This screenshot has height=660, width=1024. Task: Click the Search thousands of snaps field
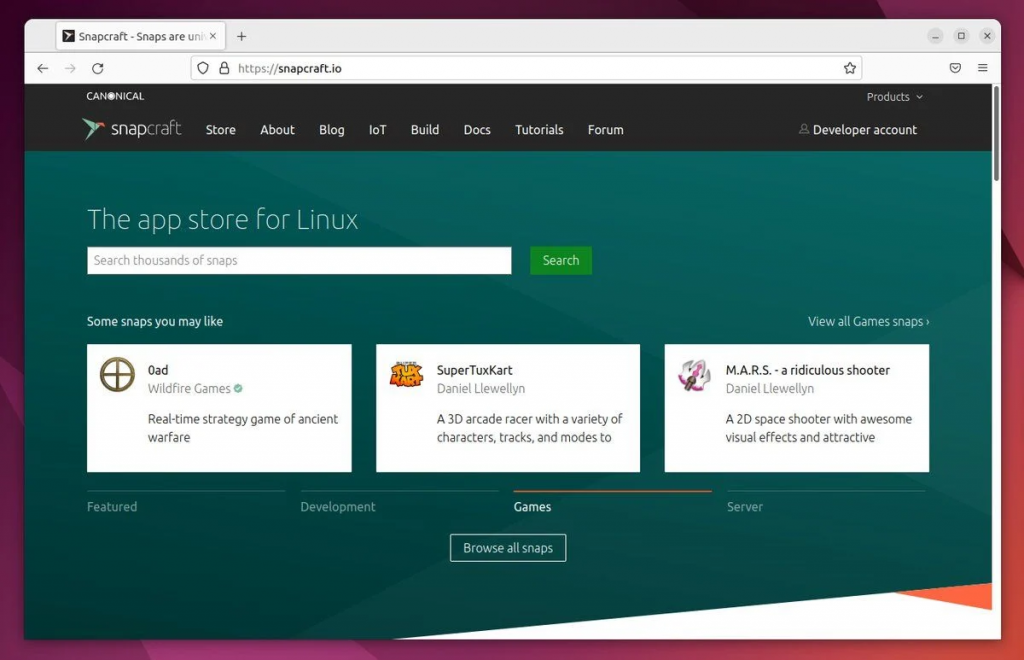click(299, 260)
